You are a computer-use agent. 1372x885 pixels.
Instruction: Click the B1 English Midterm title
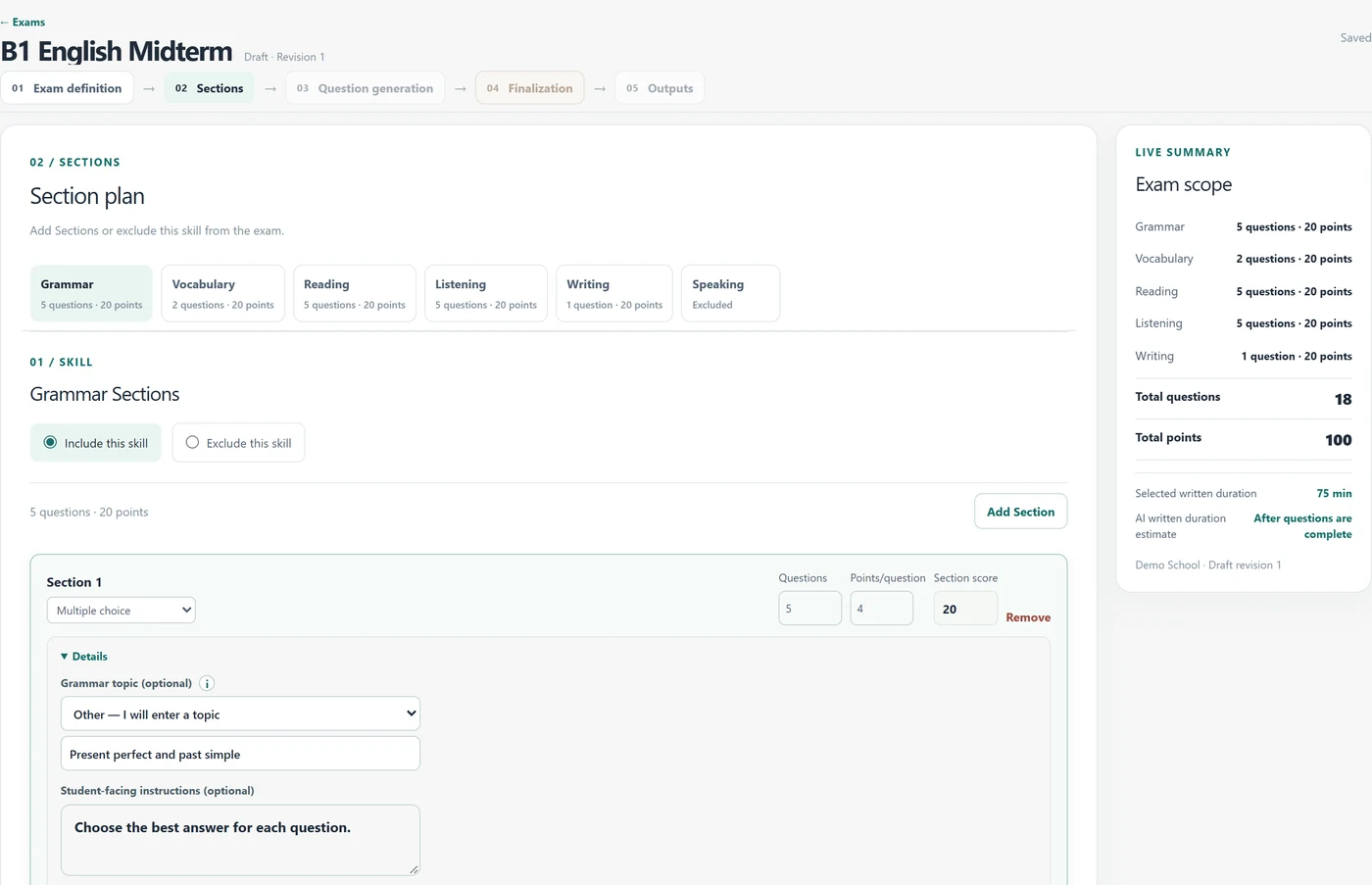tap(117, 51)
